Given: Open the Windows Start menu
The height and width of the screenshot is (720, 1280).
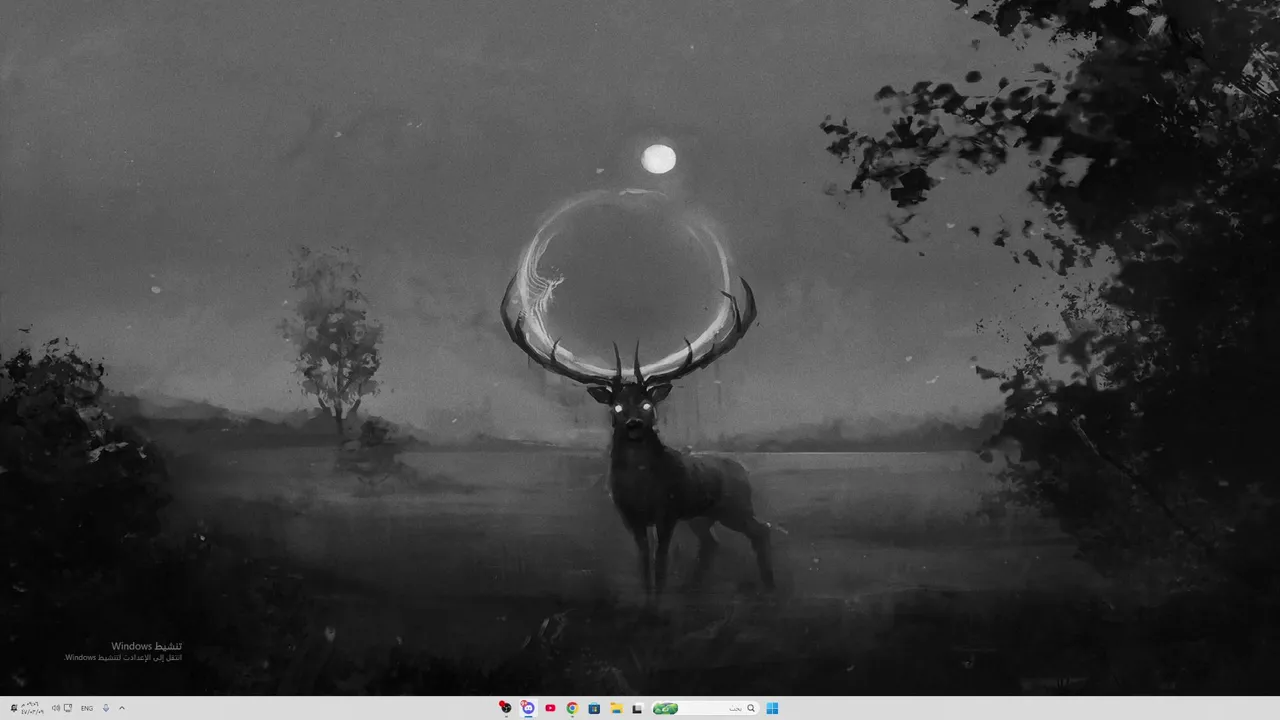Looking at the screenshot, I should pyautogui.click(x=772, y=708).
